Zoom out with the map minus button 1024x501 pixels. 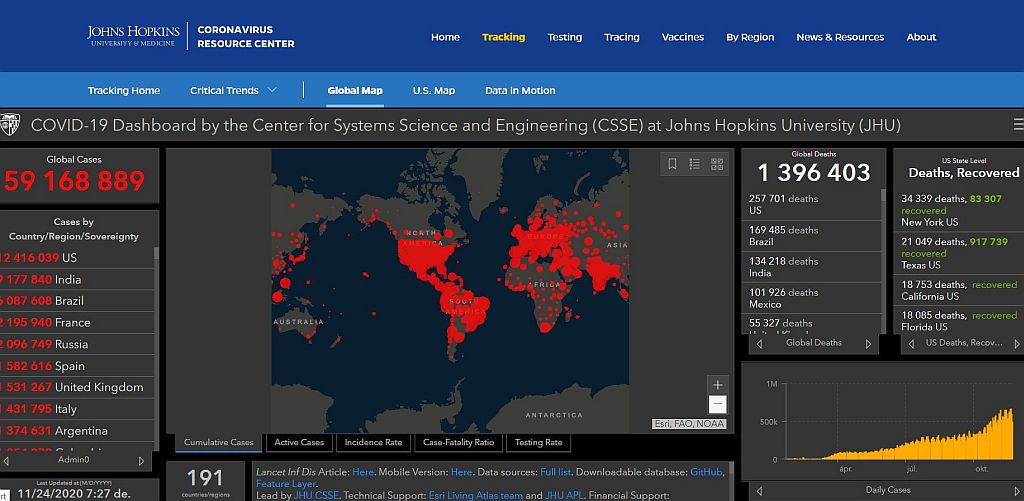point(717,404)
